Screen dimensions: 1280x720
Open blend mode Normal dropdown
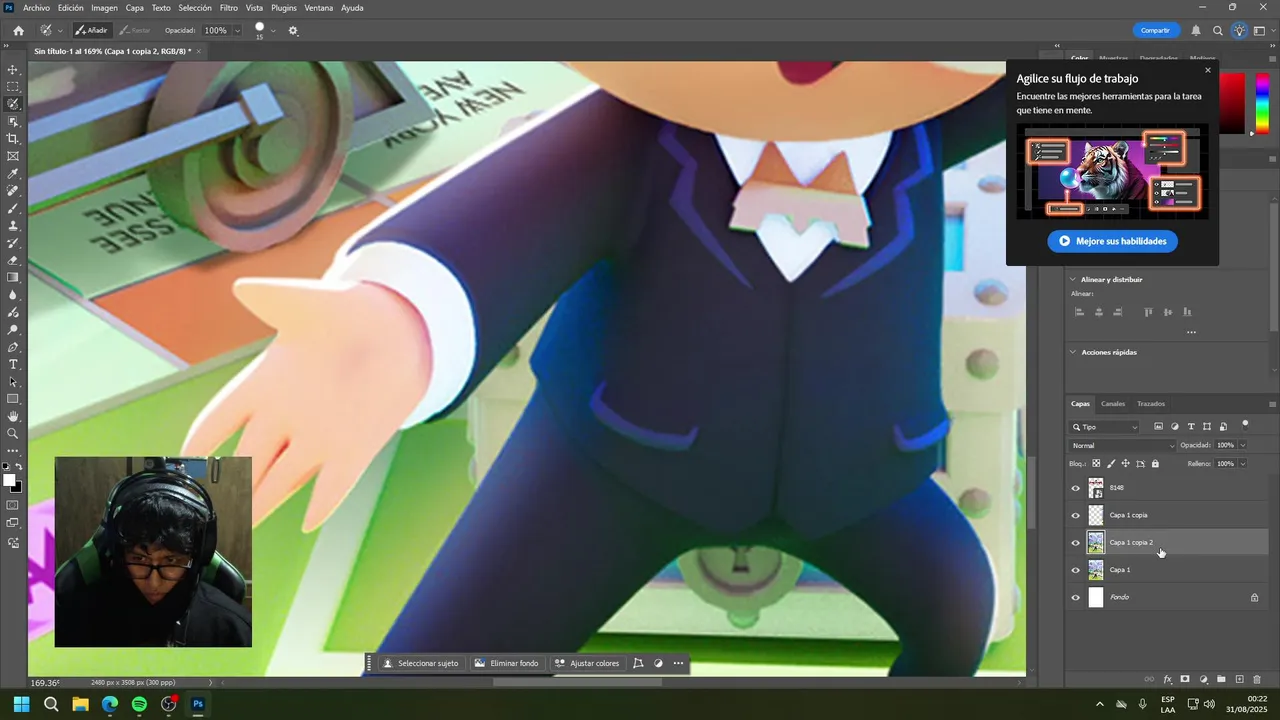(1123, 446)
